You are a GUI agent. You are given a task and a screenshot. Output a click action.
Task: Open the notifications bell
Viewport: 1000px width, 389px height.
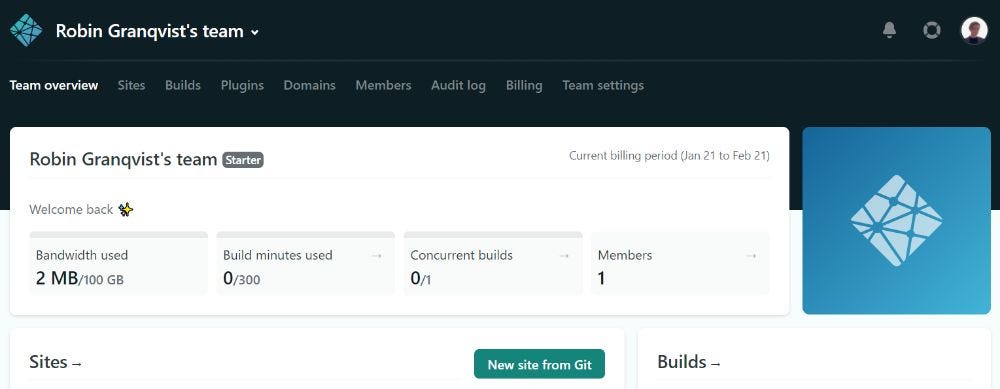click(x=889, y=30)
